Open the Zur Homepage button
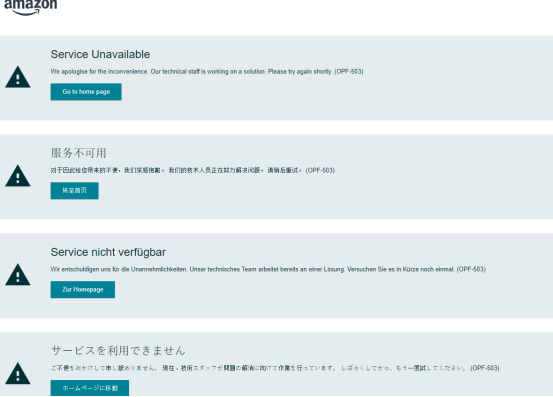553x397 pixels. 83,289
